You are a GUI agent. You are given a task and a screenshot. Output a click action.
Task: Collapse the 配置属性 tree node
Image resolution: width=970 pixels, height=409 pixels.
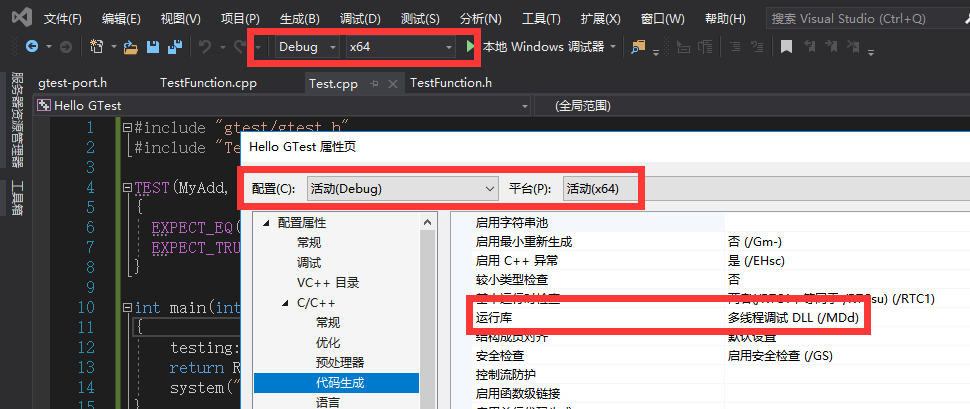point(267,223)
